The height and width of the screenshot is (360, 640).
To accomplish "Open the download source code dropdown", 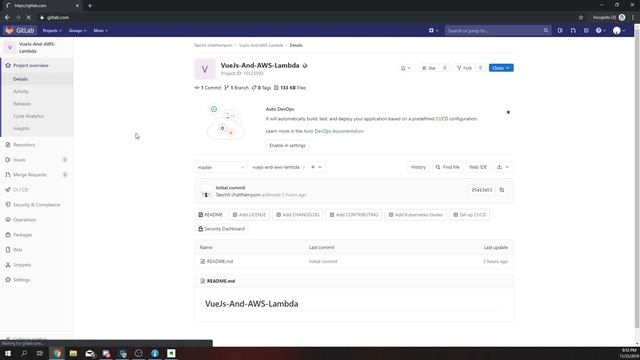I will click(x=502, y=167).
